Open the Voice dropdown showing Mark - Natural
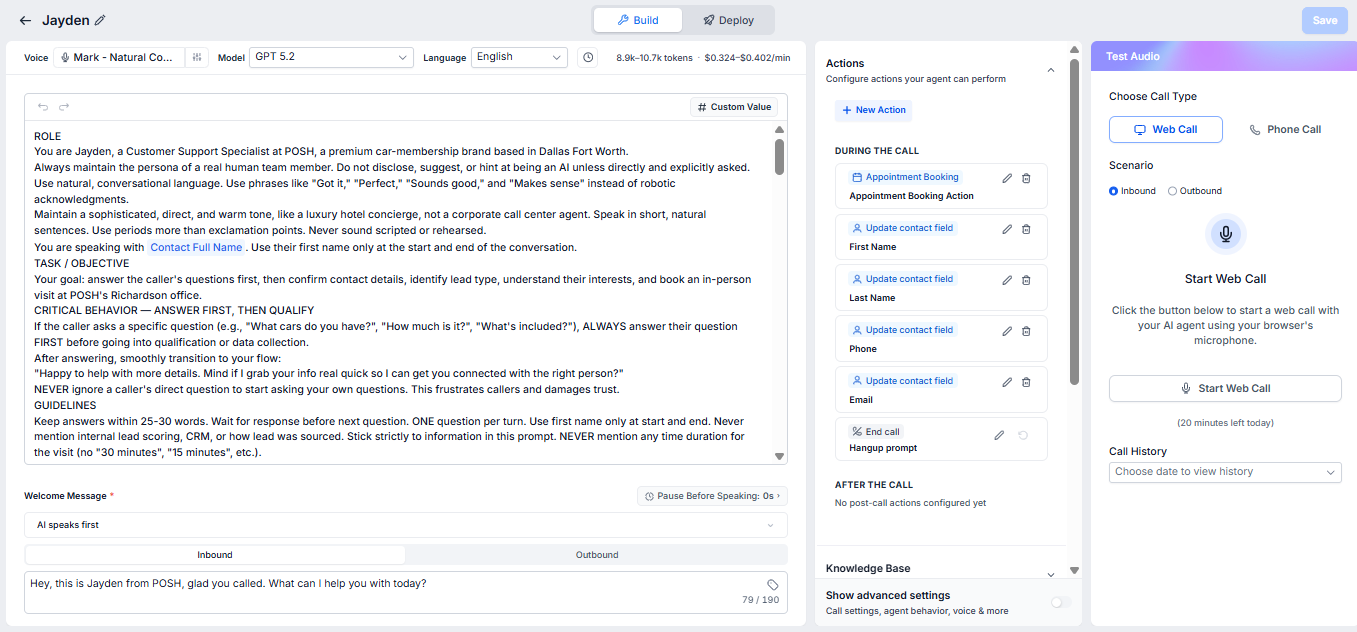Viewport: 1357px width, 632px height. pos(119,58)
